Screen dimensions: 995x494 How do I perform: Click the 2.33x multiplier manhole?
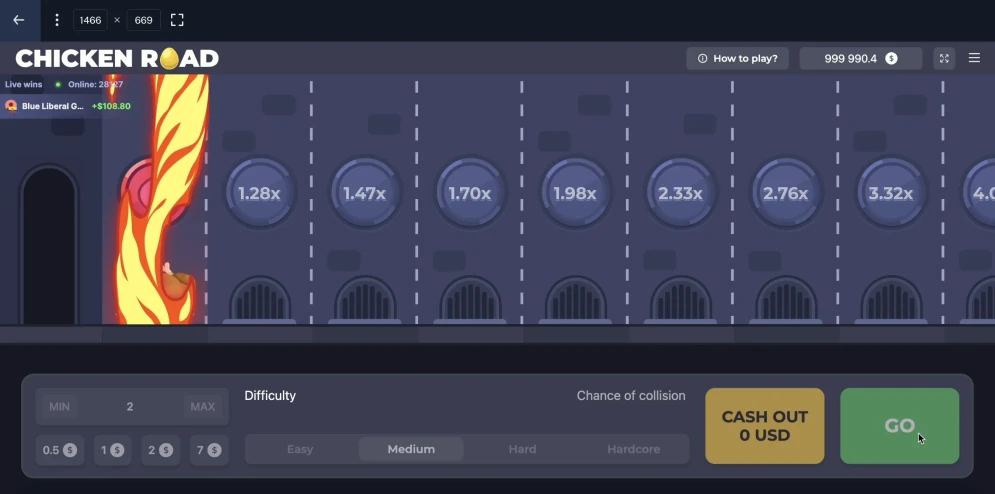(680, 193)
